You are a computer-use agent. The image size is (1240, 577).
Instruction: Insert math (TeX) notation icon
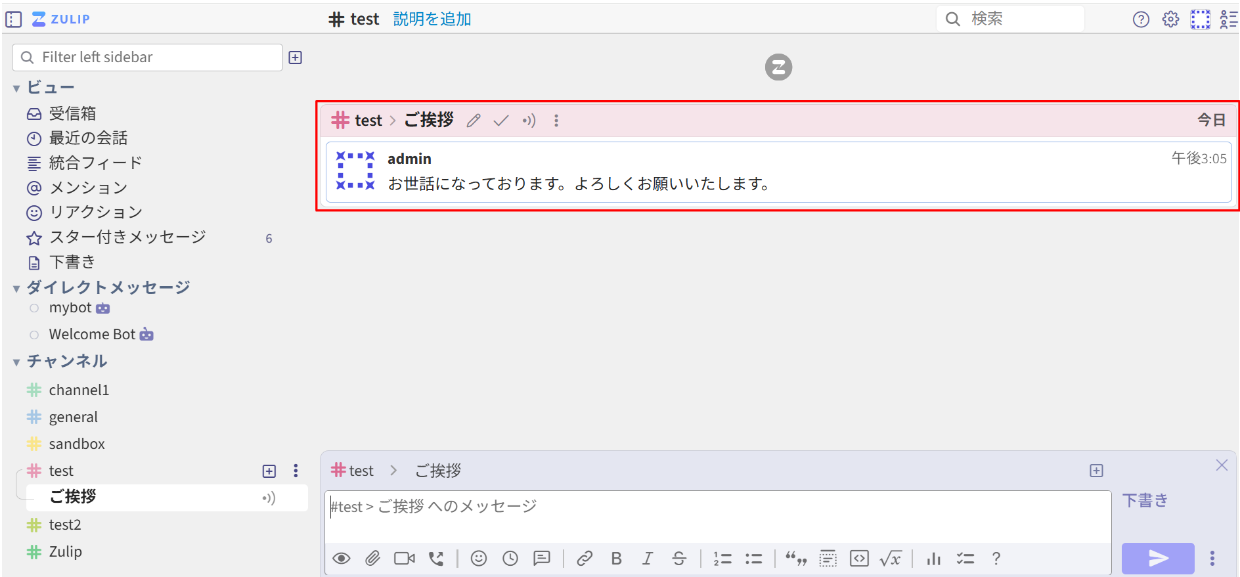click(891, 558)
